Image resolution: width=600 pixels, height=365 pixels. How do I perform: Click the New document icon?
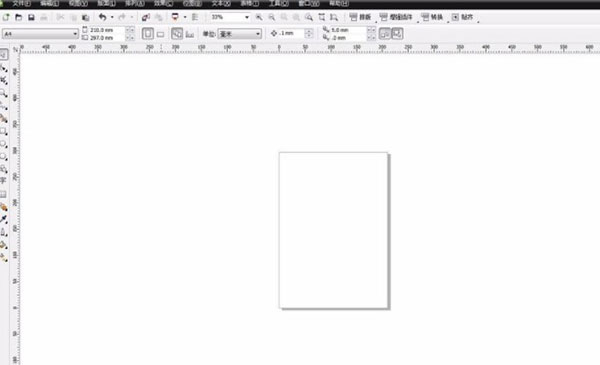(x=6, y=17)
